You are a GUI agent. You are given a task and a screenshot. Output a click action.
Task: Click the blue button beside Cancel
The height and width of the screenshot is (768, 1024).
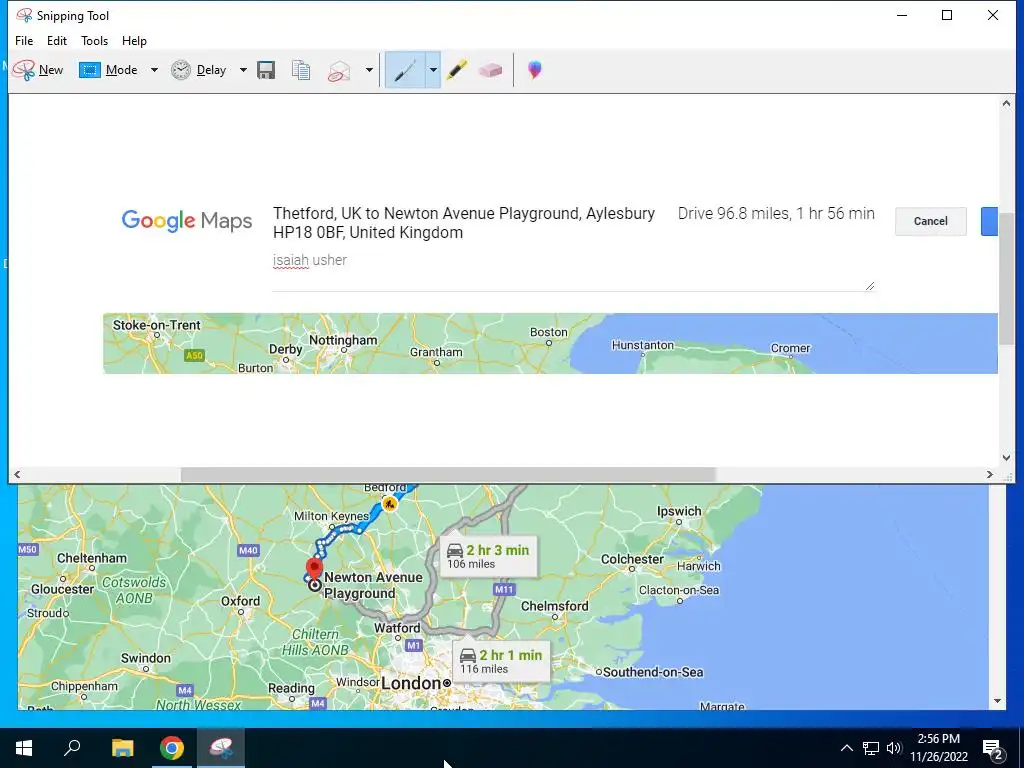click(x=989, y=221)
